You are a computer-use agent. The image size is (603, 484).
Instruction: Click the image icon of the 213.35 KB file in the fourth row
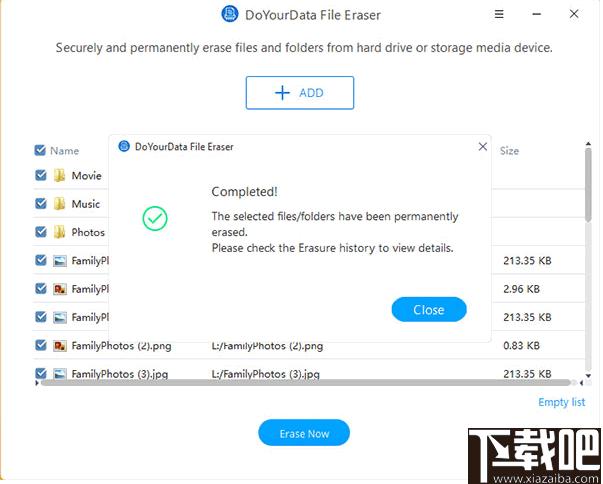[60, 261]
